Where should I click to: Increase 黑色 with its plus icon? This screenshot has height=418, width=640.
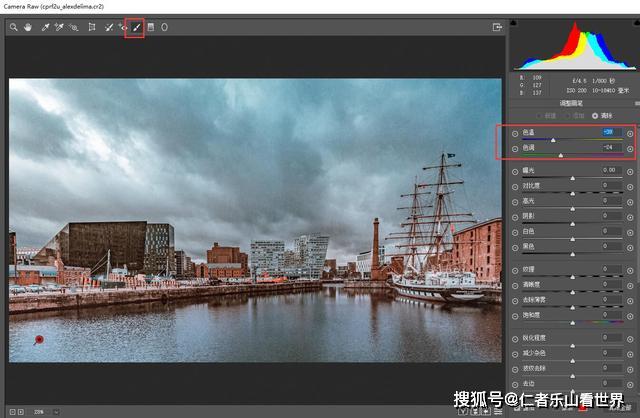tap(630, 248)
